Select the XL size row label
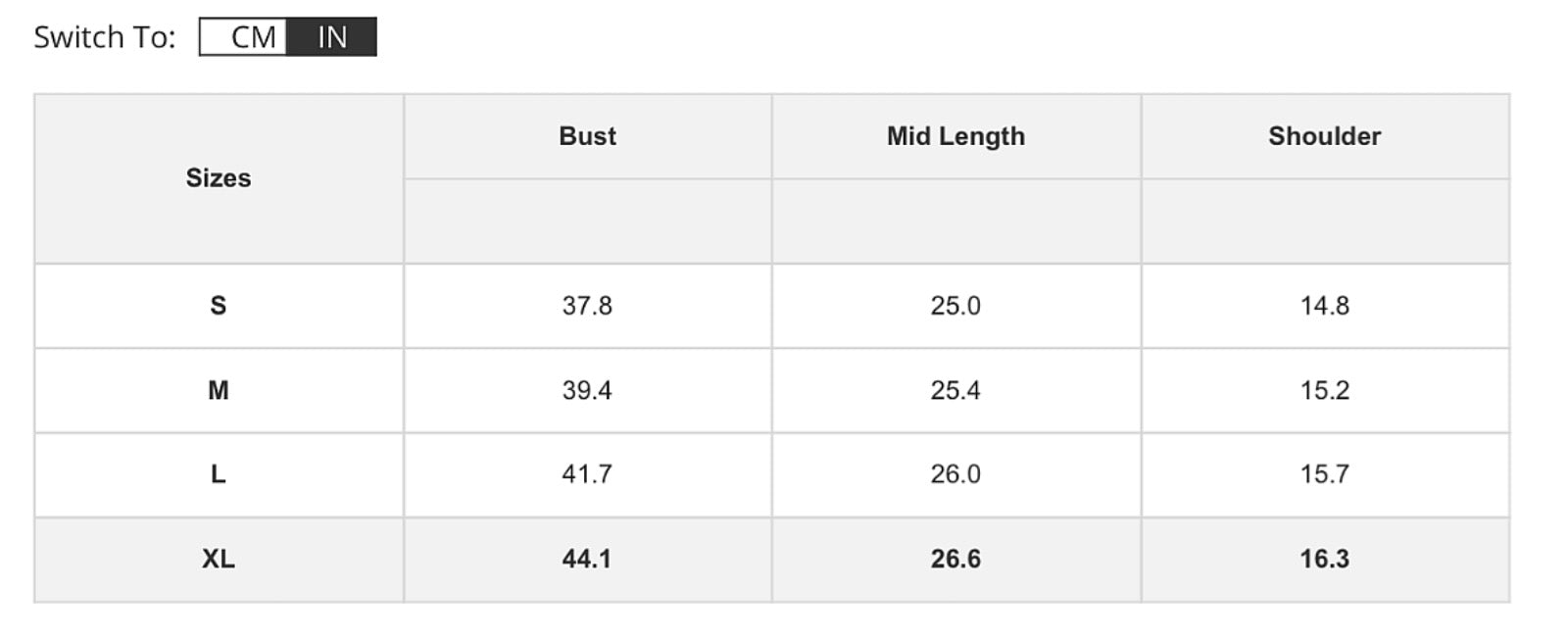1568x639 pixels. point(219,559)
